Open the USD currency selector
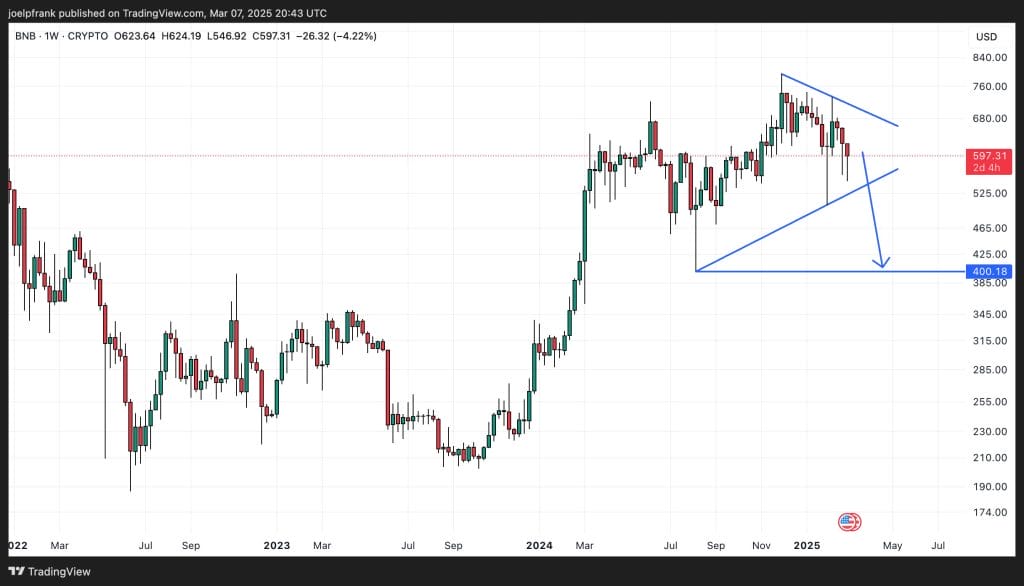The image size is (1024, 586). [986, 37]
